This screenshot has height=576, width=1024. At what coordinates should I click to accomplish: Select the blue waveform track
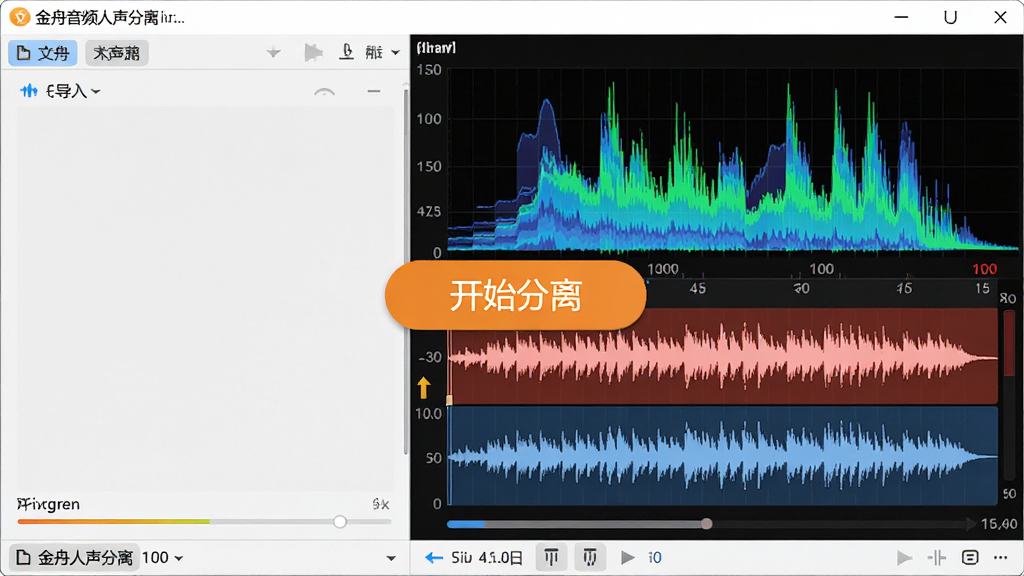click(724, 456)
